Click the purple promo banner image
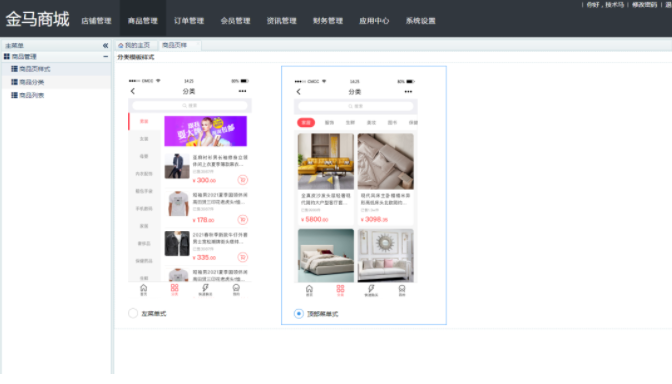The height and width of the screenshot is (384, 672). [206, 131]
